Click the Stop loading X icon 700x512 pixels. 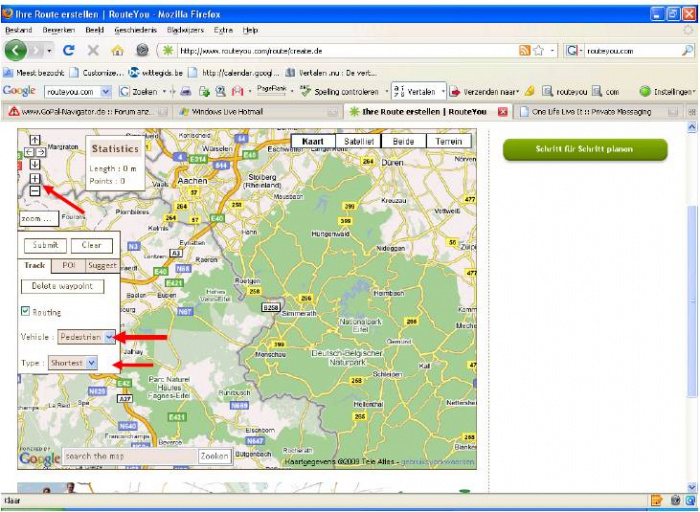tap(93, 50)
